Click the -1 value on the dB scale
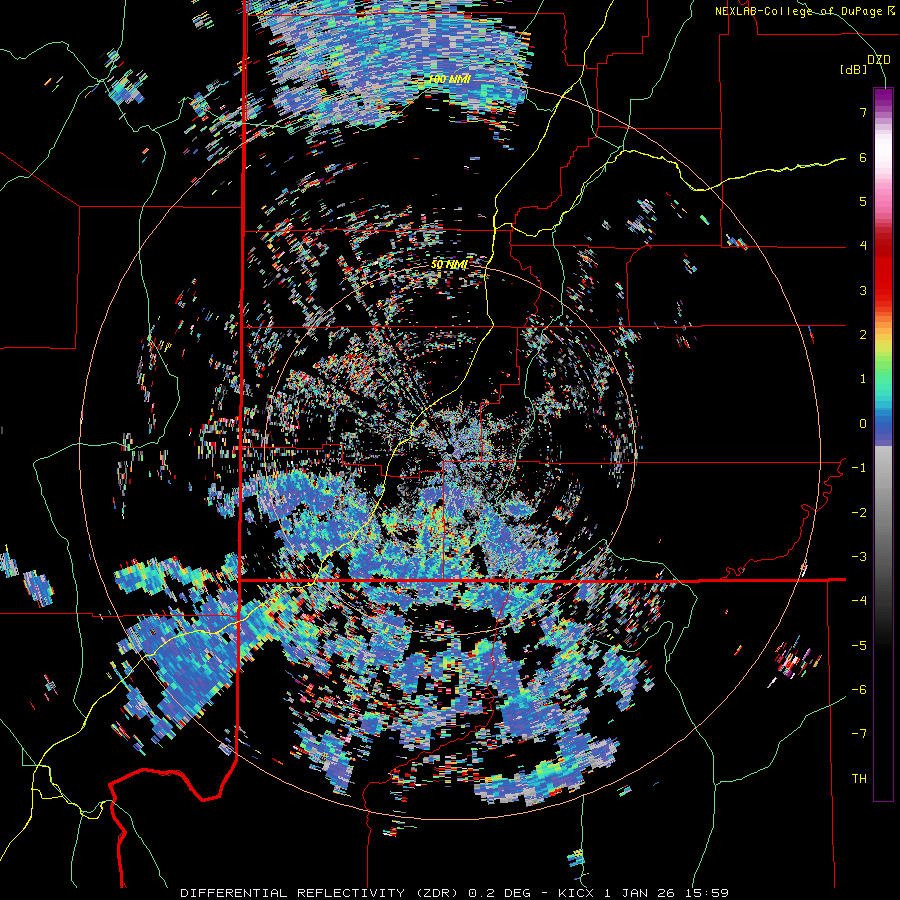The width and height of the screenshot is (900, 900). (x=859, y=468)
